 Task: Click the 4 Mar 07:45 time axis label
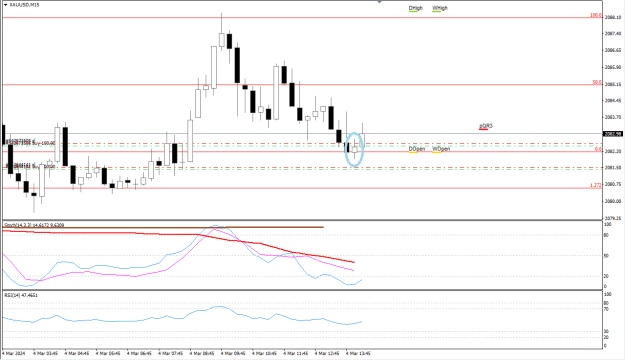point(171,353)
